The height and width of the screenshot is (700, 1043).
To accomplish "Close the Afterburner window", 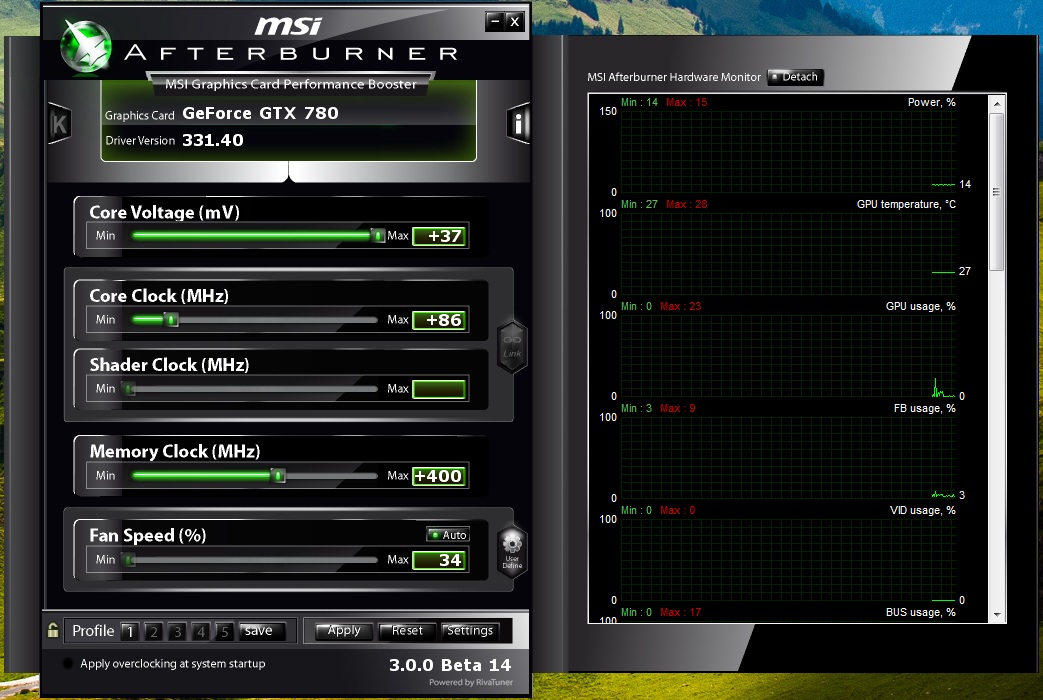I will point(515,21).
